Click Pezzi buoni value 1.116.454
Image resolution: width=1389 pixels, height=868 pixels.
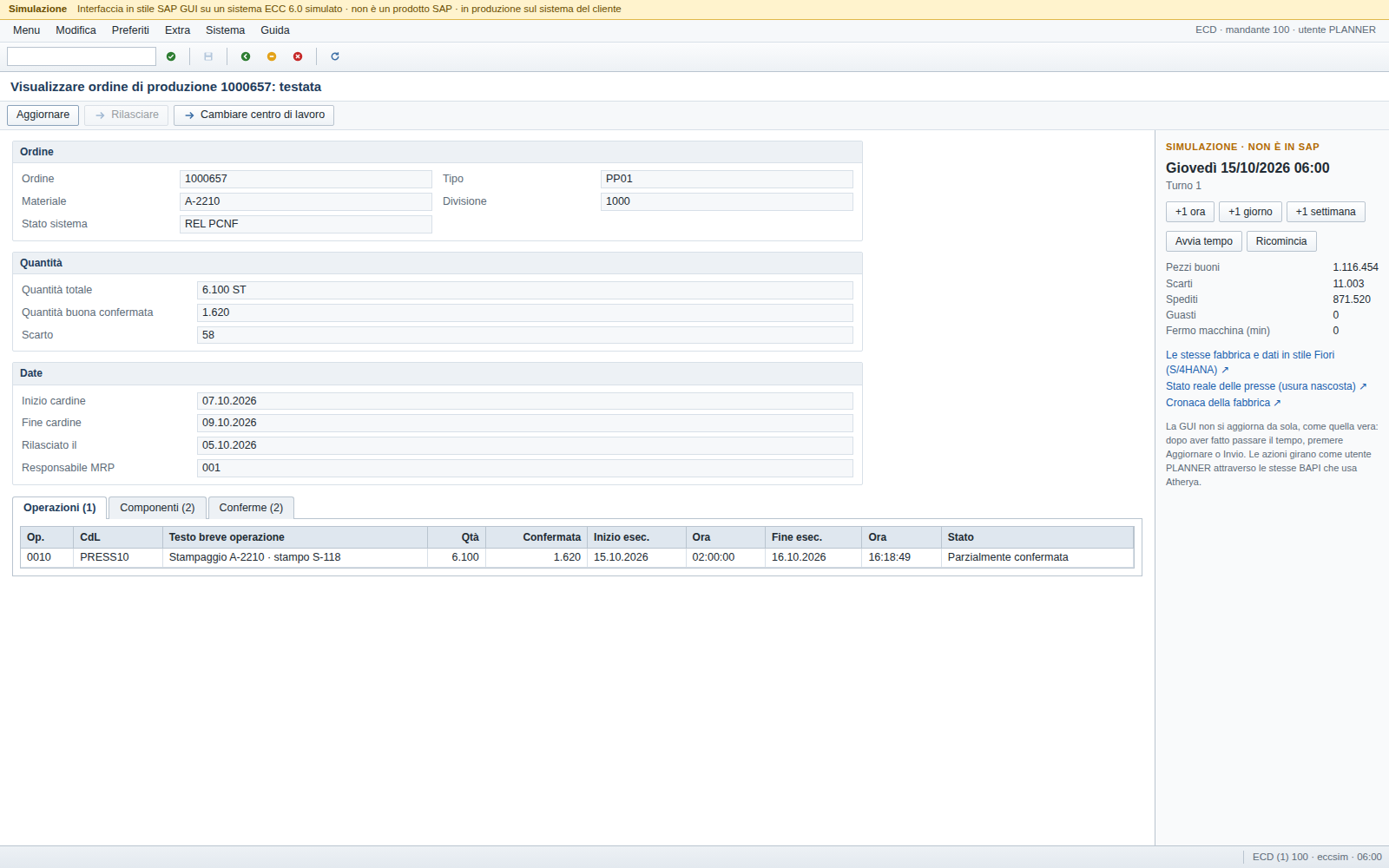tap(1355, 267)
